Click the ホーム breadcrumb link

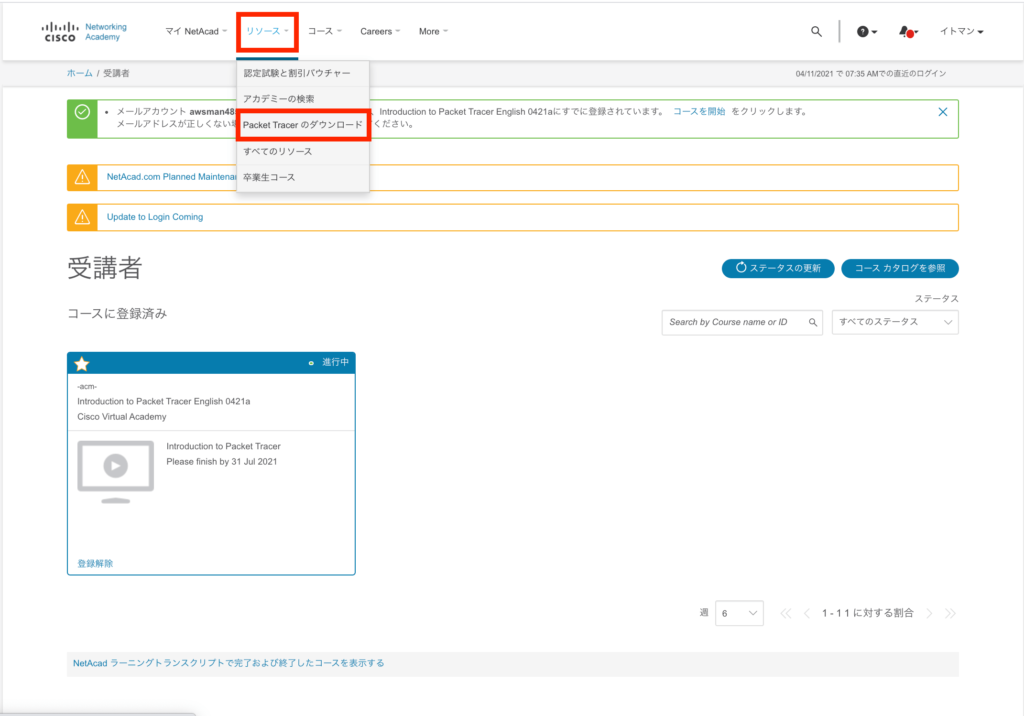(80, 73)
